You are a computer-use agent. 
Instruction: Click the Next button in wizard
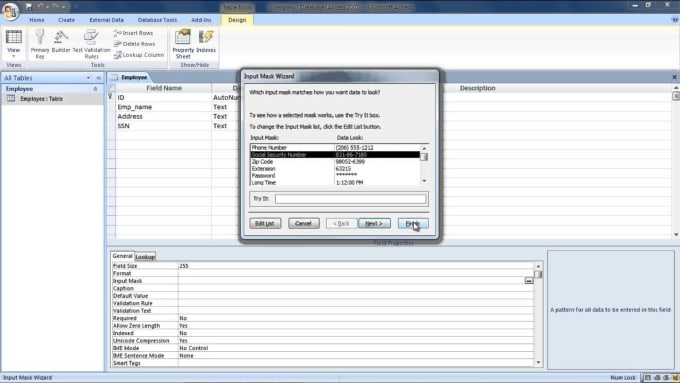[x=374, y=223]
